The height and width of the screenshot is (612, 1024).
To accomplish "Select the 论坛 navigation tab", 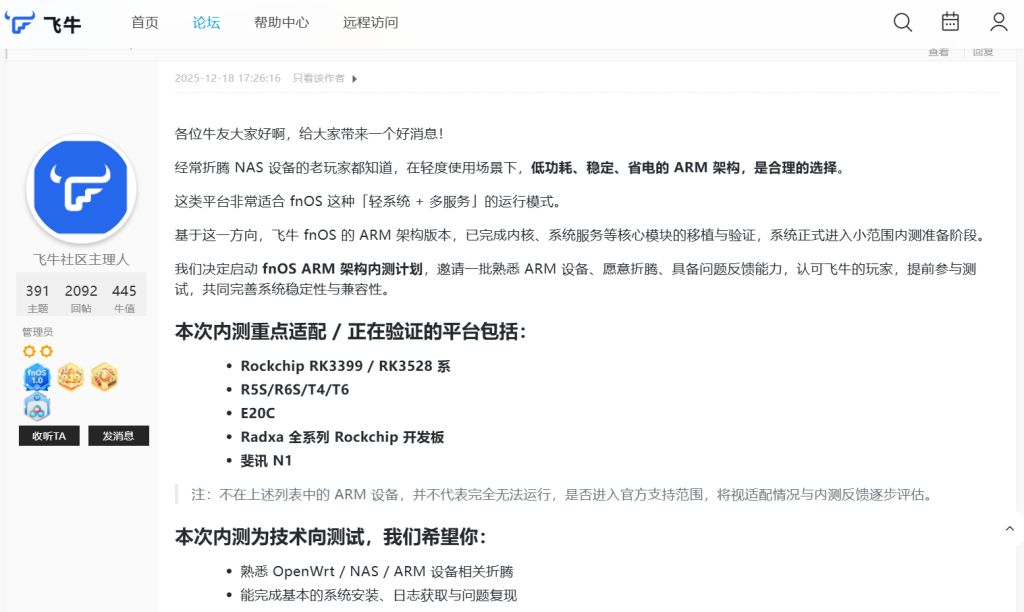I will (206, 23).
